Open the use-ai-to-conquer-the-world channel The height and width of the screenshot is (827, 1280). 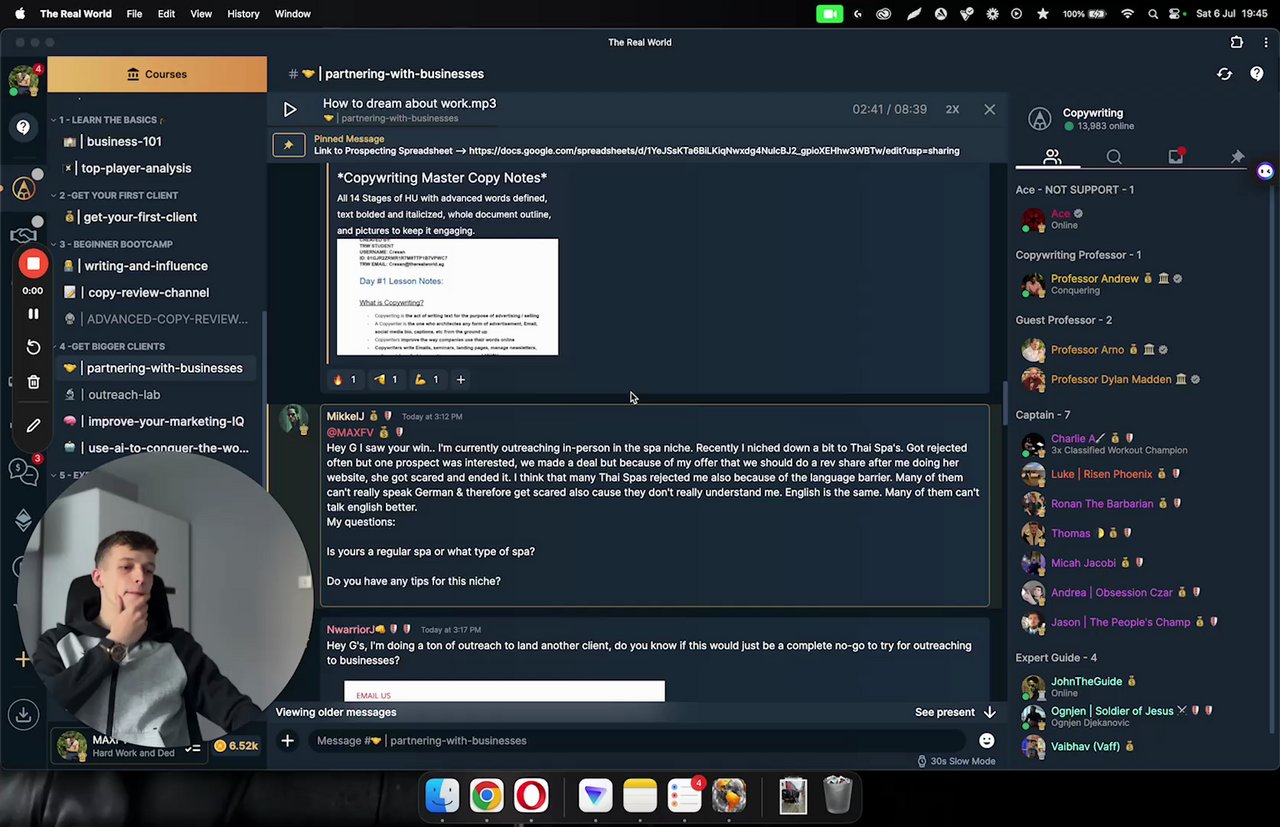point(156,448)
